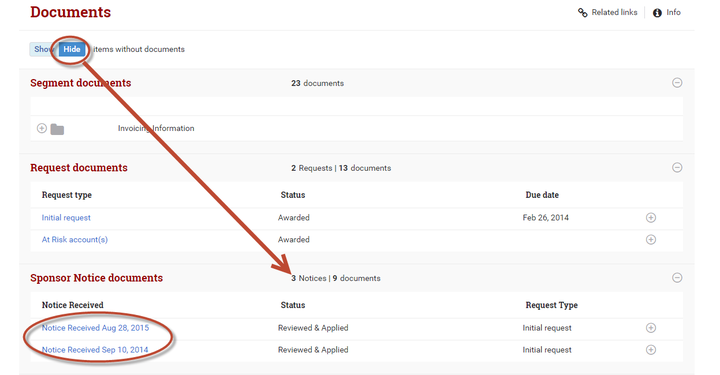Image resolution: width=720 pixels, height=375 pixels.
Task: Click the Status header in Request documents
Action: 293,195
